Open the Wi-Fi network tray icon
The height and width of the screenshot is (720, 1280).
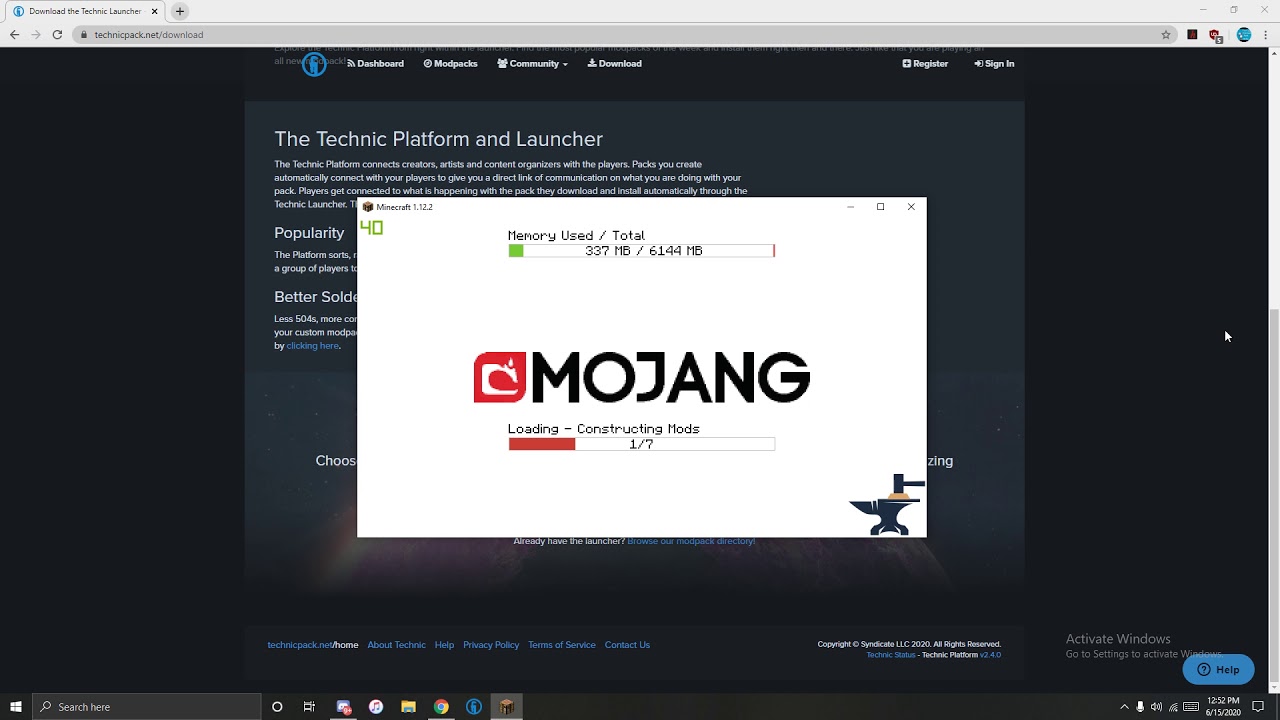(1173, 707)
